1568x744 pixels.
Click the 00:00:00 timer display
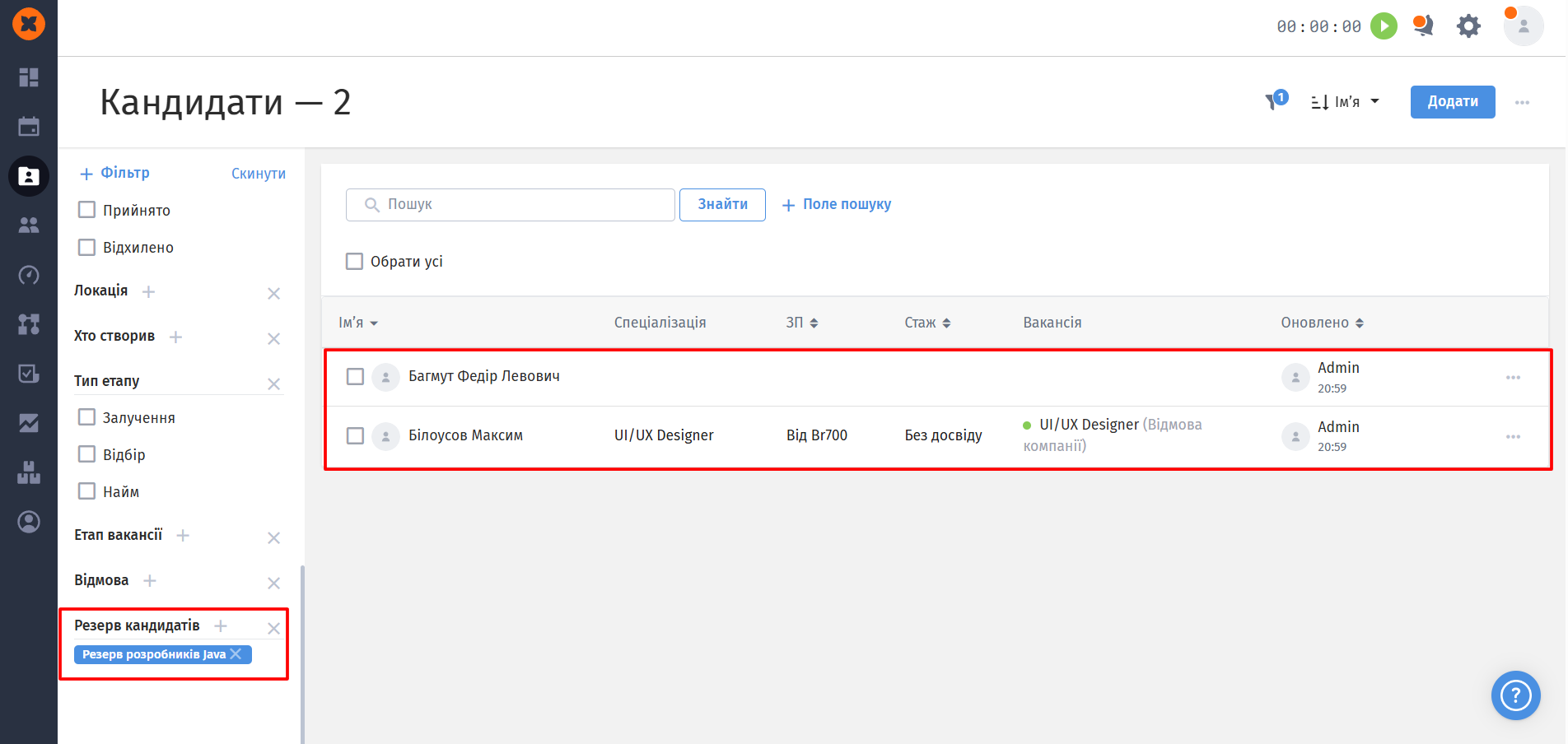pyautogui.click(x=1318, y=26)
